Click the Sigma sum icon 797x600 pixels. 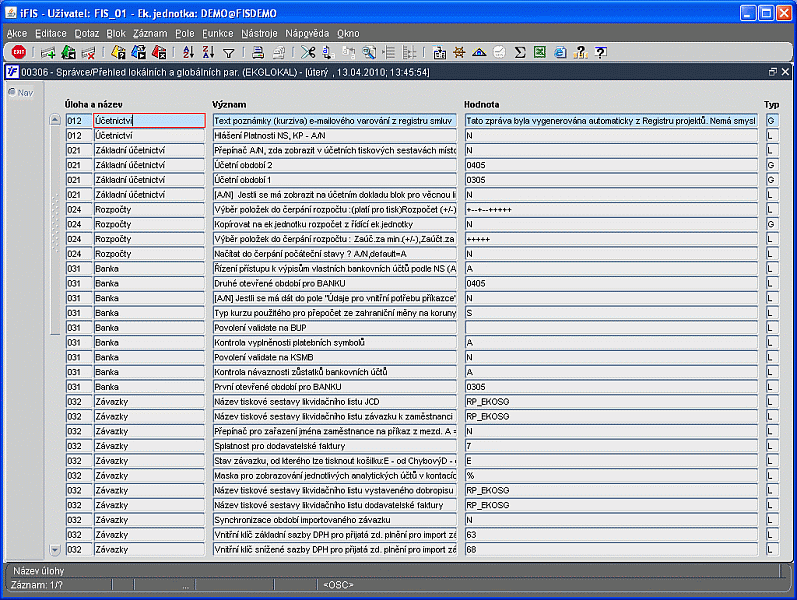tap(519, 52)
